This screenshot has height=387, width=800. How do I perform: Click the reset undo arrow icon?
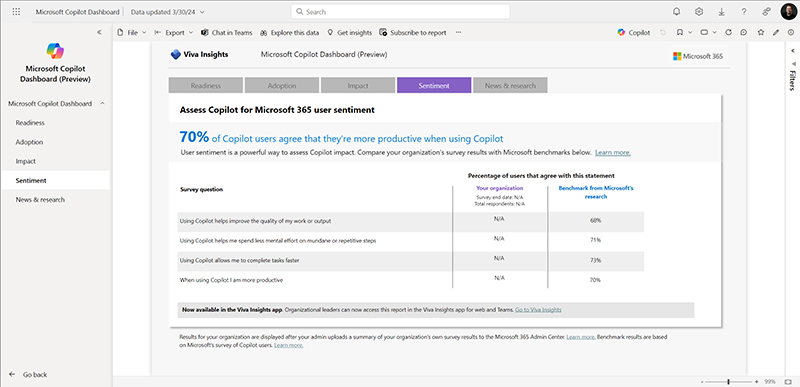pyautogui.click(x=663, y=32)
